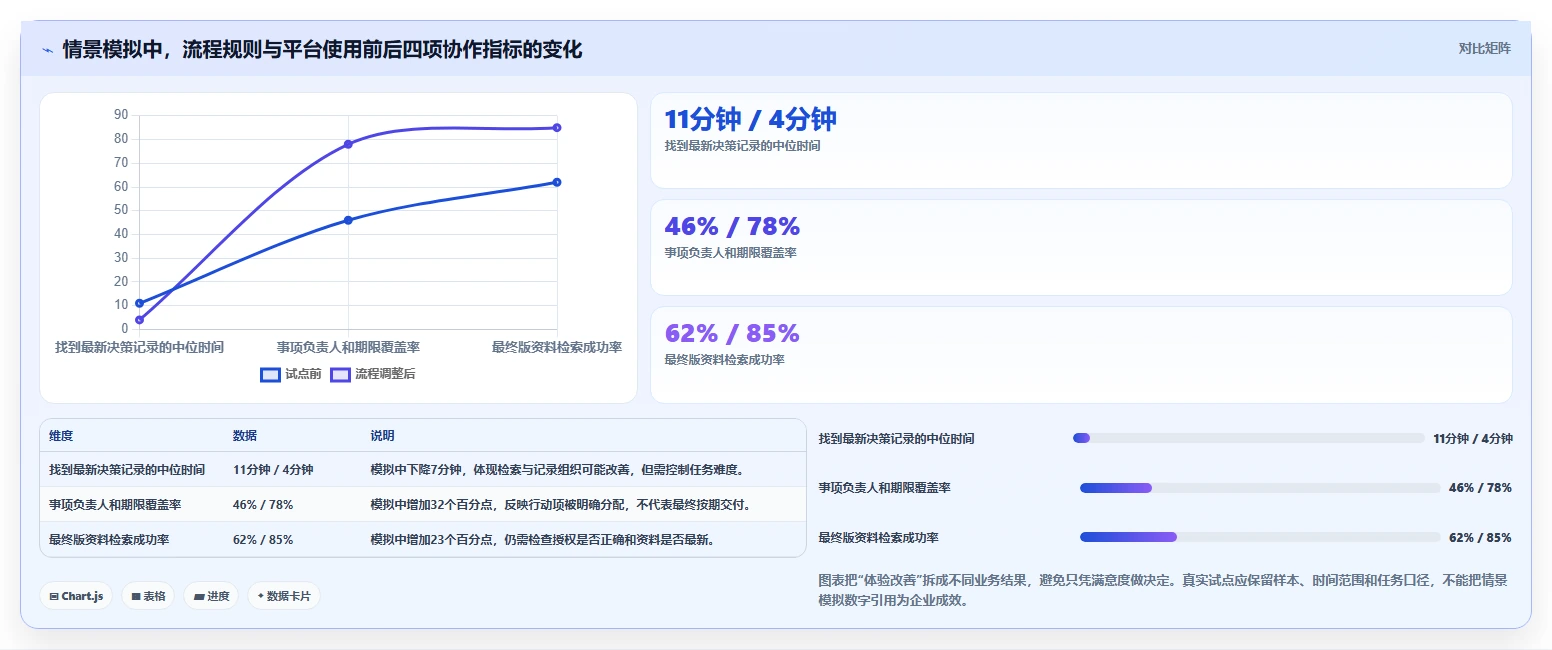The image size is (1552, 650).
Task: Open the 11分钟 / 4分钟 data card
Action: pyautogui.click(x=1081, y=141)
